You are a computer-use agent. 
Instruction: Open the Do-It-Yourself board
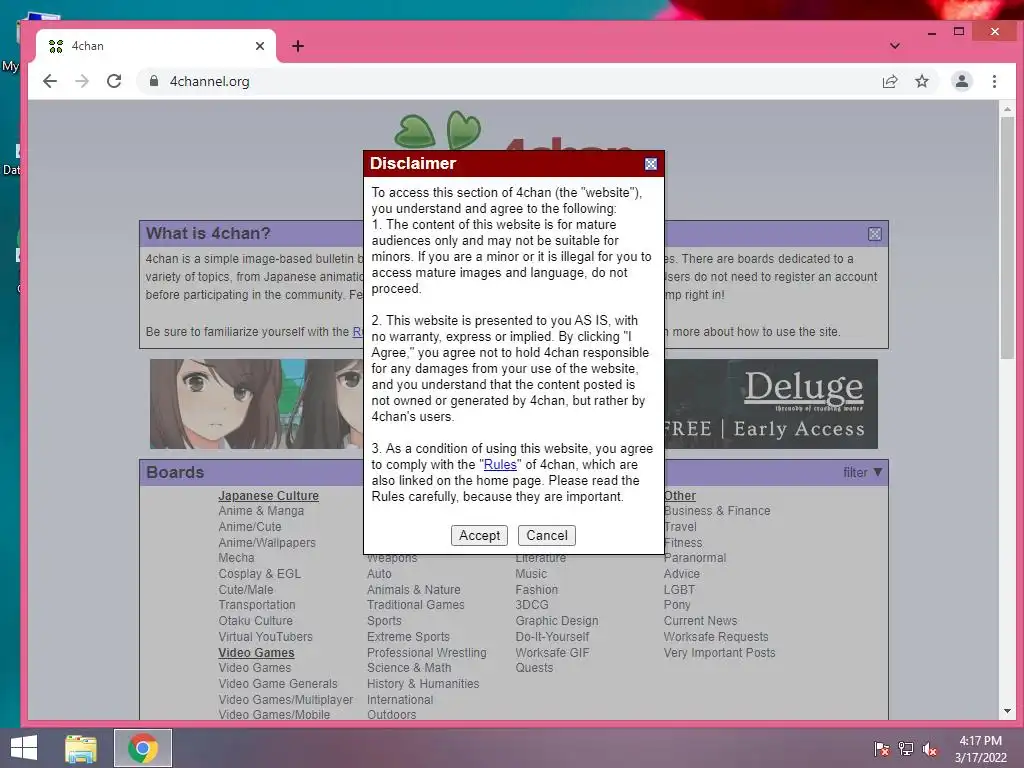click(552, 637)
